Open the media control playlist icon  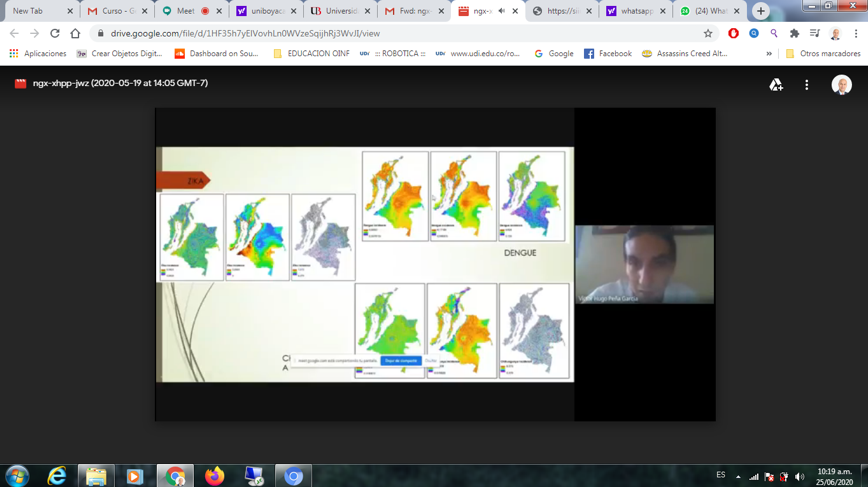[814, 33]
